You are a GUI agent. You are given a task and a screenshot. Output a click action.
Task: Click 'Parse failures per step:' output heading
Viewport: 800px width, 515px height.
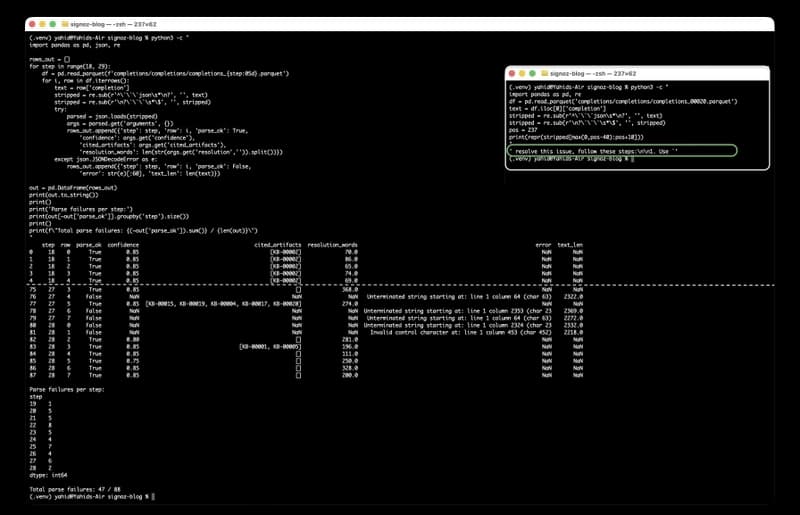67,389
